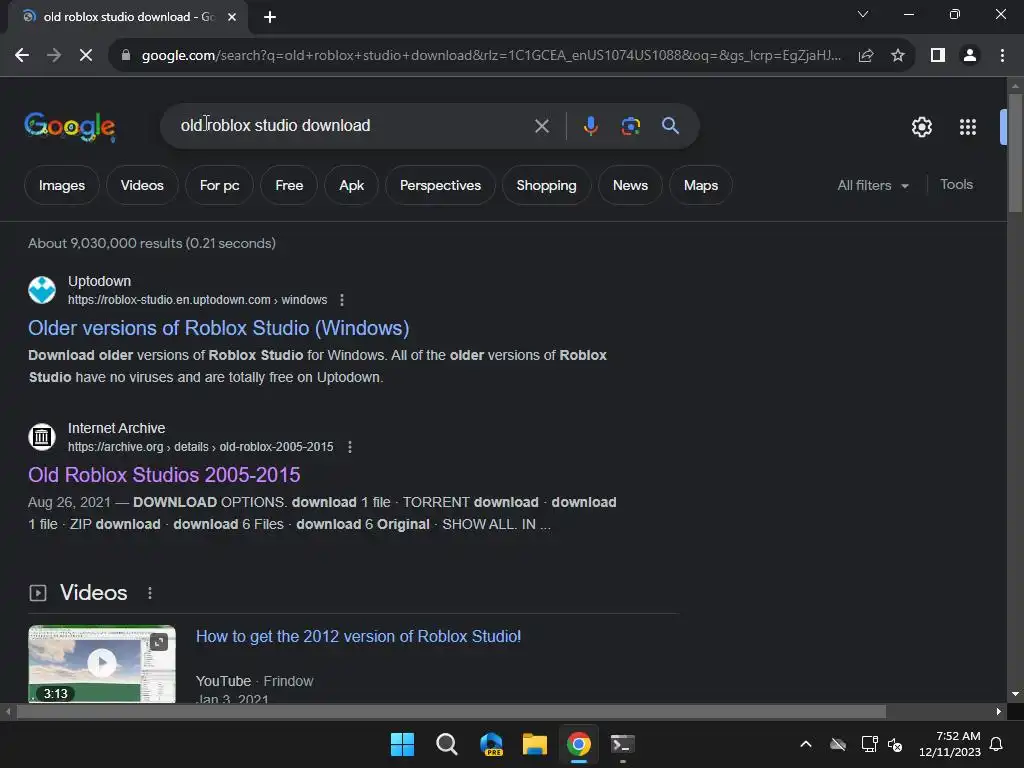Viewport: 1024px width, 768px height.
Task: Go back to the previous page
Action: point(22,56)
